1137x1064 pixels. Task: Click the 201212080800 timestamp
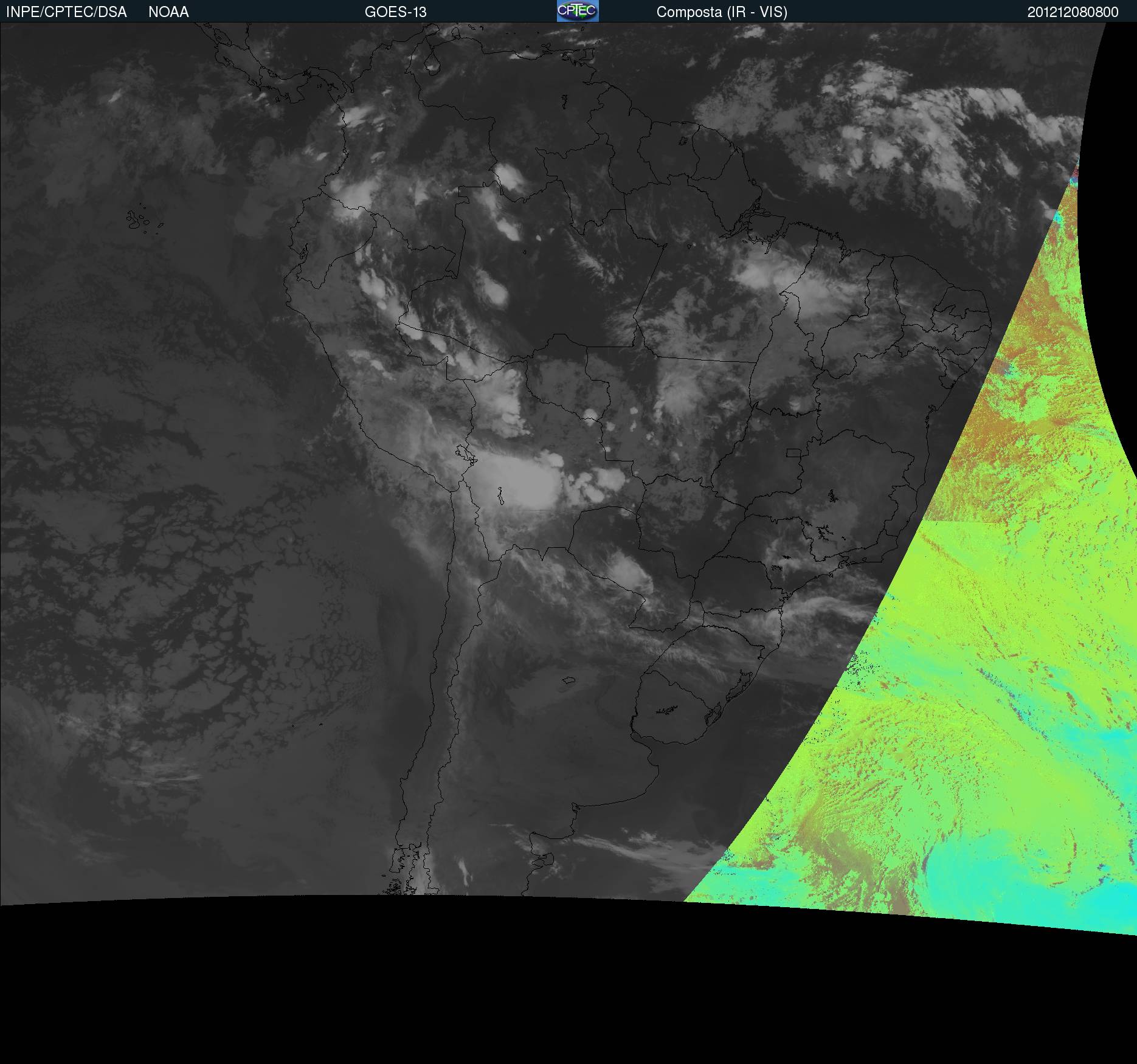tap(1073, 12)
